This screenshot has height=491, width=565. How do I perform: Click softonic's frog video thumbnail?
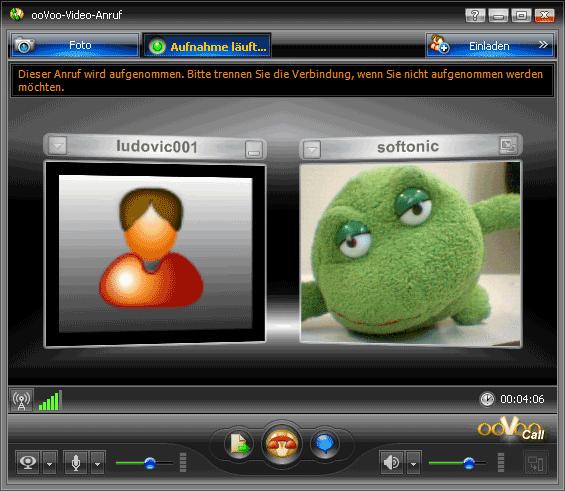click(410, 254)
